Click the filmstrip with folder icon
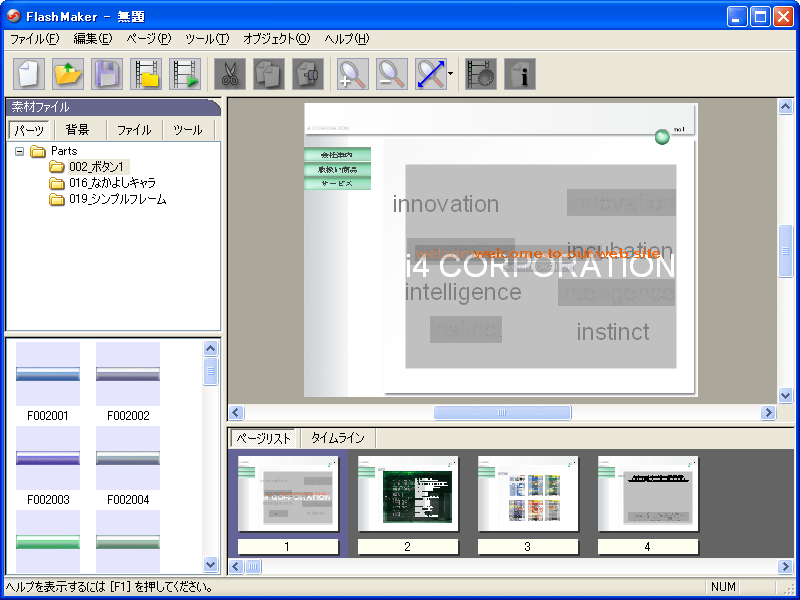Screen dimensions: 800x600 (x=146, y=74)
